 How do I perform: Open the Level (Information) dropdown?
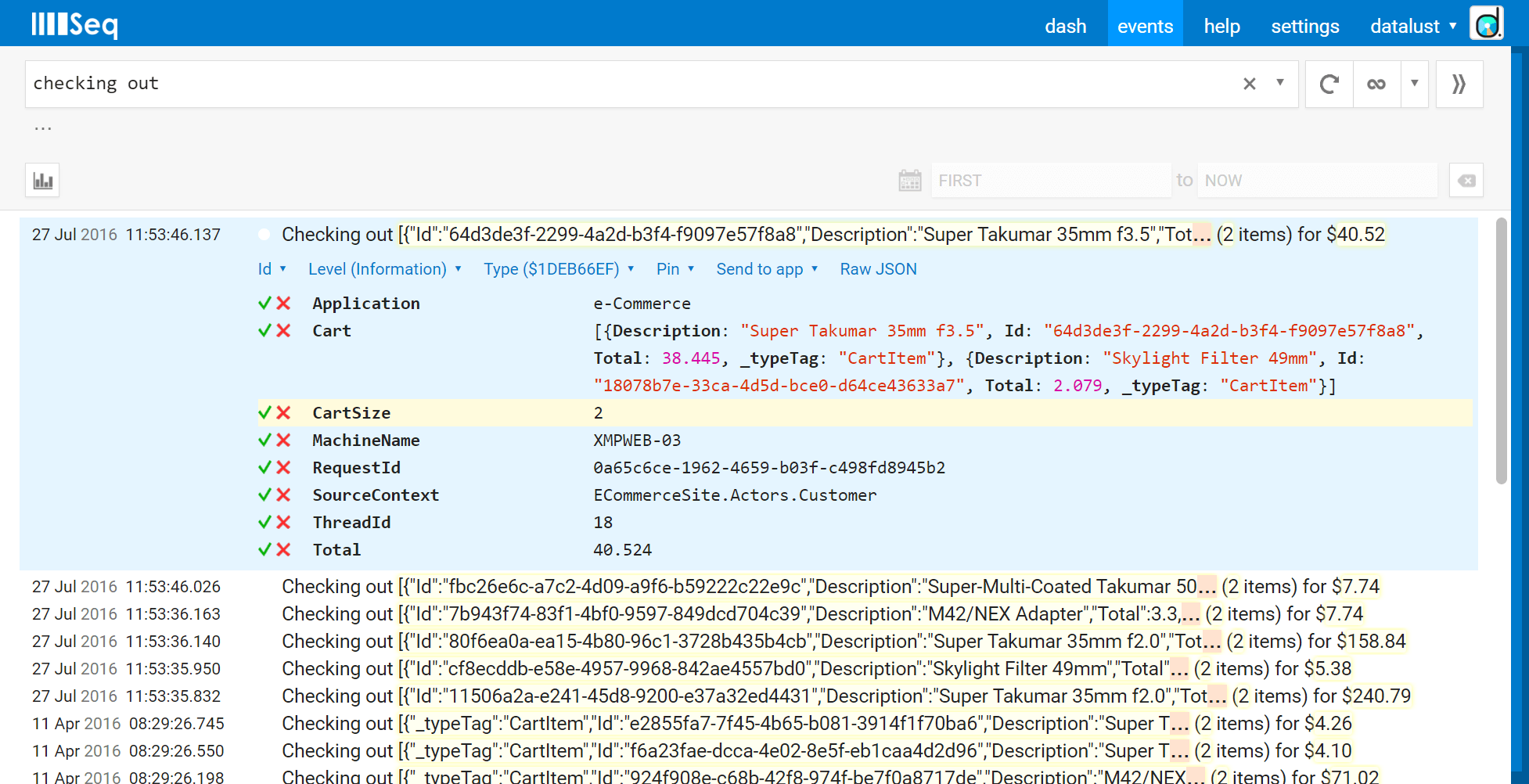(385, 269)
